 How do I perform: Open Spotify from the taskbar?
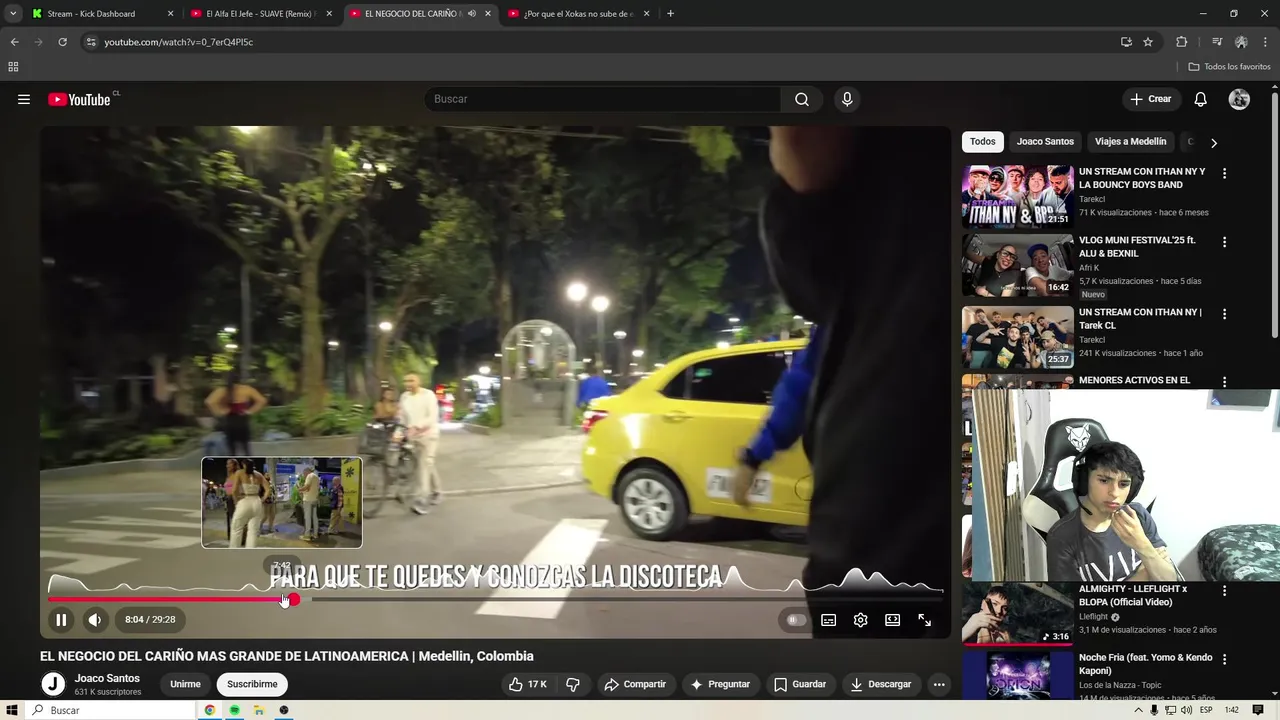[x=234, y=710]
